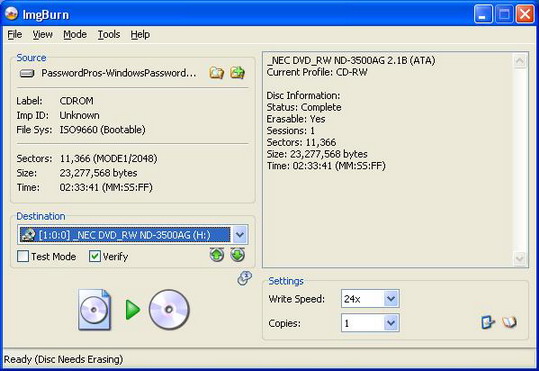Click the Current Profile: CD-RW line

pyautogui.click(x=317, y=72)
